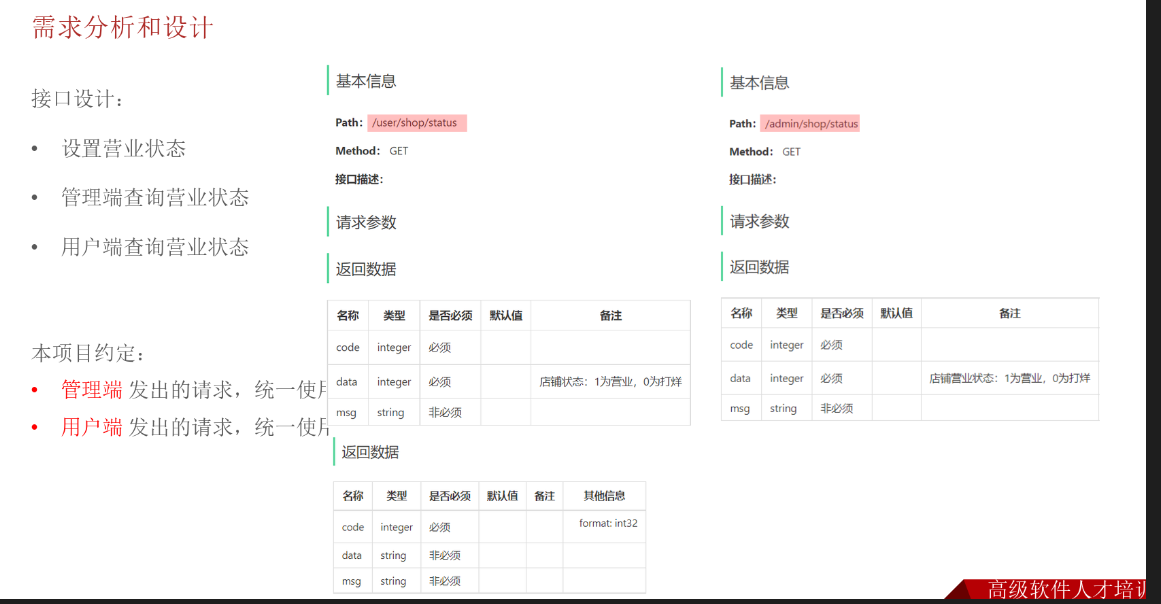Click the msg cell in the admin table

(x=740, y=408)
